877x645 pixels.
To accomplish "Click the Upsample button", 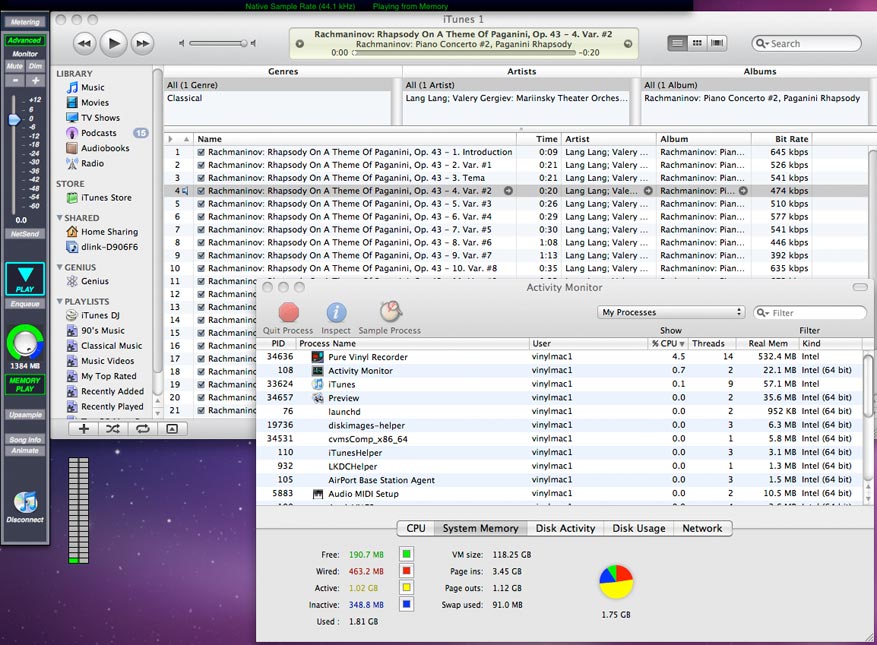I will click(x=25, y=415).
